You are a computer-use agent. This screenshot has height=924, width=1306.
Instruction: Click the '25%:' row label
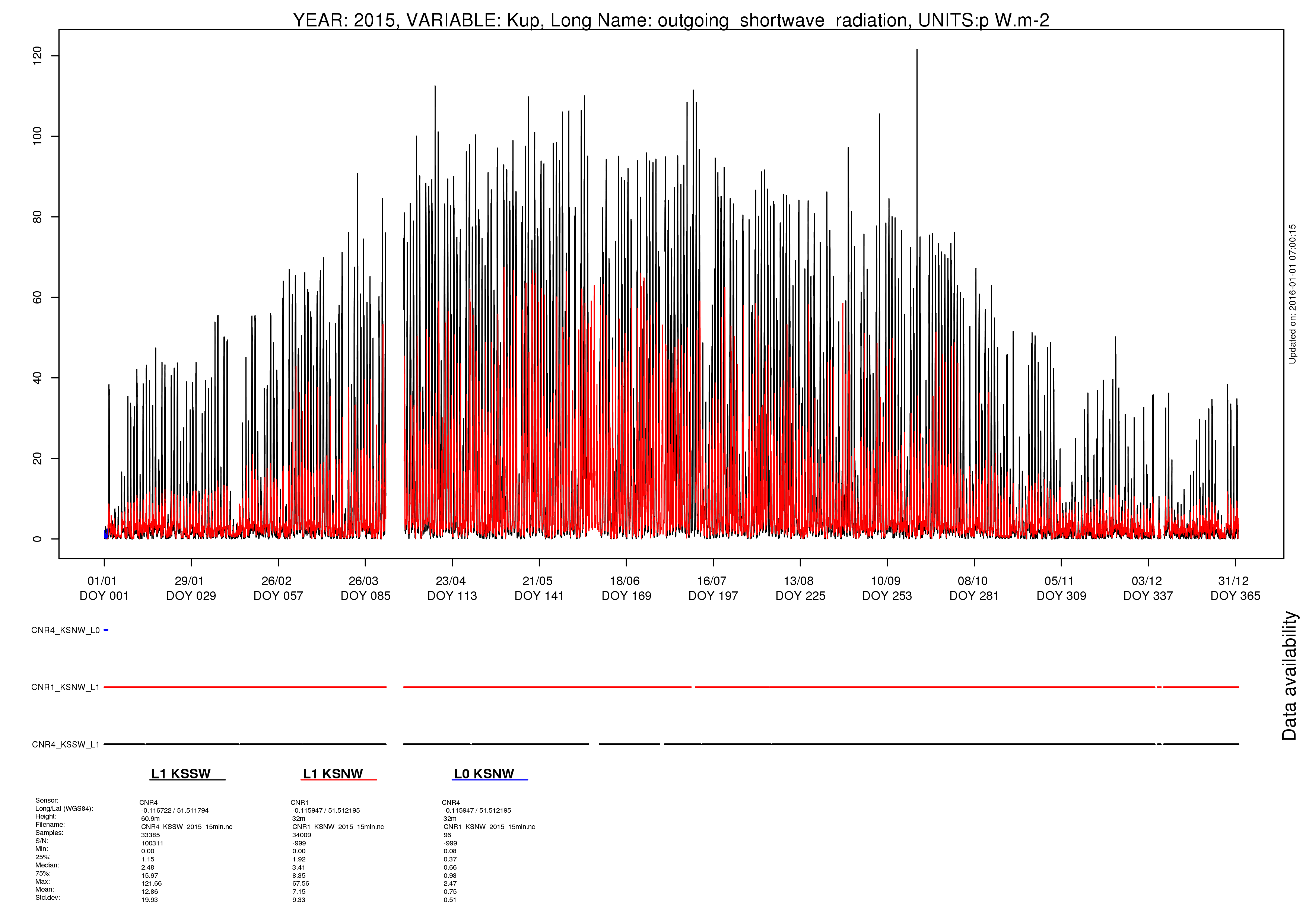click(x=43, y=857)
